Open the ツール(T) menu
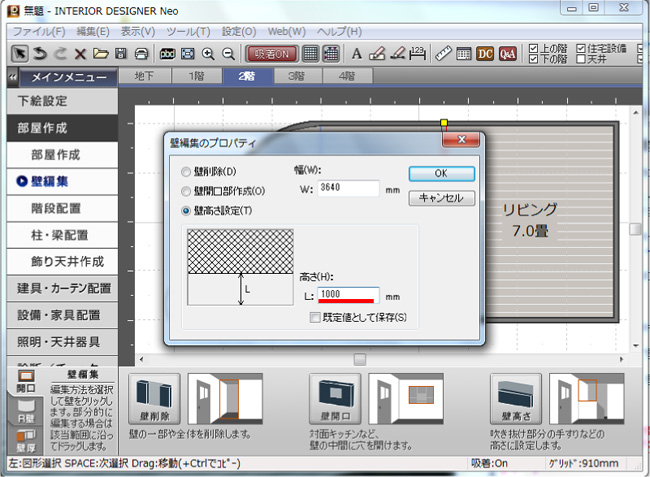 (x=190, y=31)
